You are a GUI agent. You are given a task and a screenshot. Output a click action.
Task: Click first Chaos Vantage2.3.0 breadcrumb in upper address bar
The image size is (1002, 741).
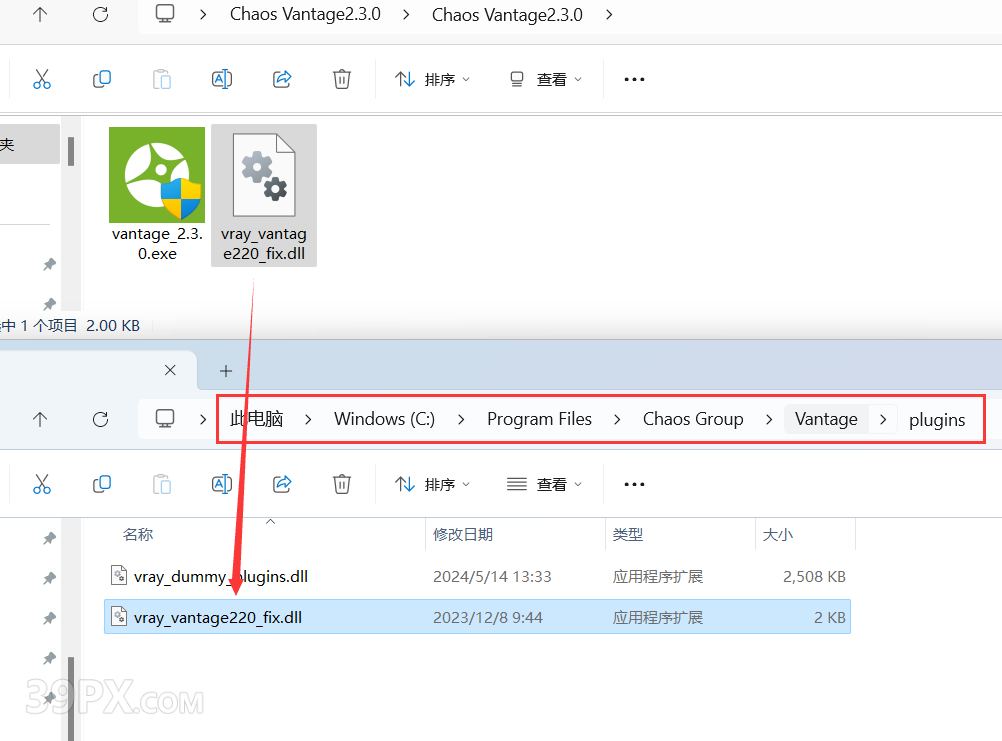pos(305,14)
